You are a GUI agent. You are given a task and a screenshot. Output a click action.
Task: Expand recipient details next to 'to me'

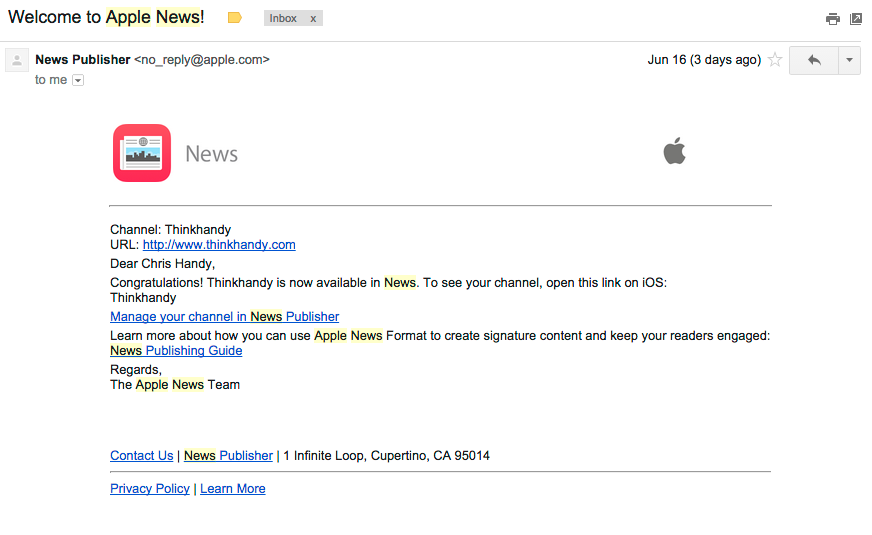(x=78, y=81)
